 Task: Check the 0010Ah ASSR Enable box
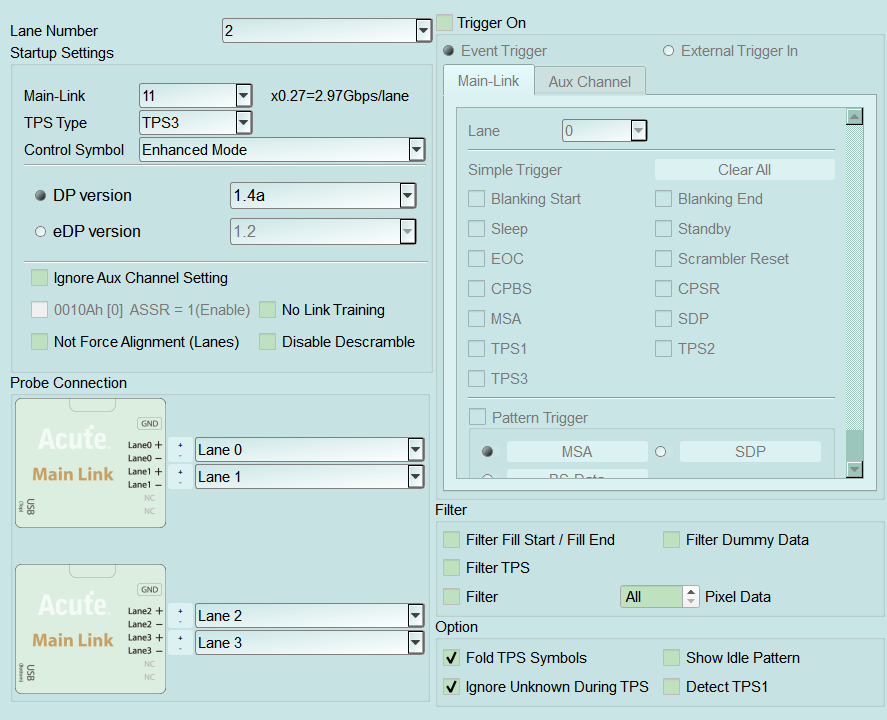(40, 310)
